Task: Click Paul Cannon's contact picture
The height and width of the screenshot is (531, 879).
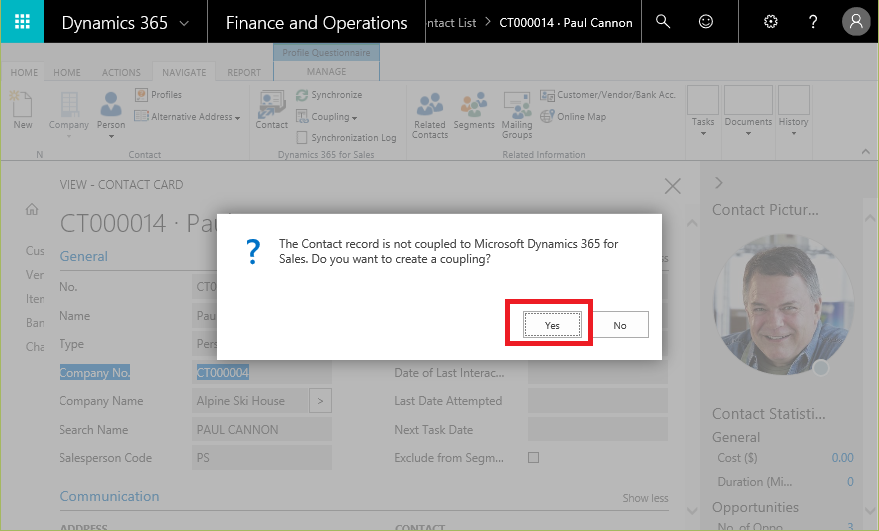Action: (783, 305)
